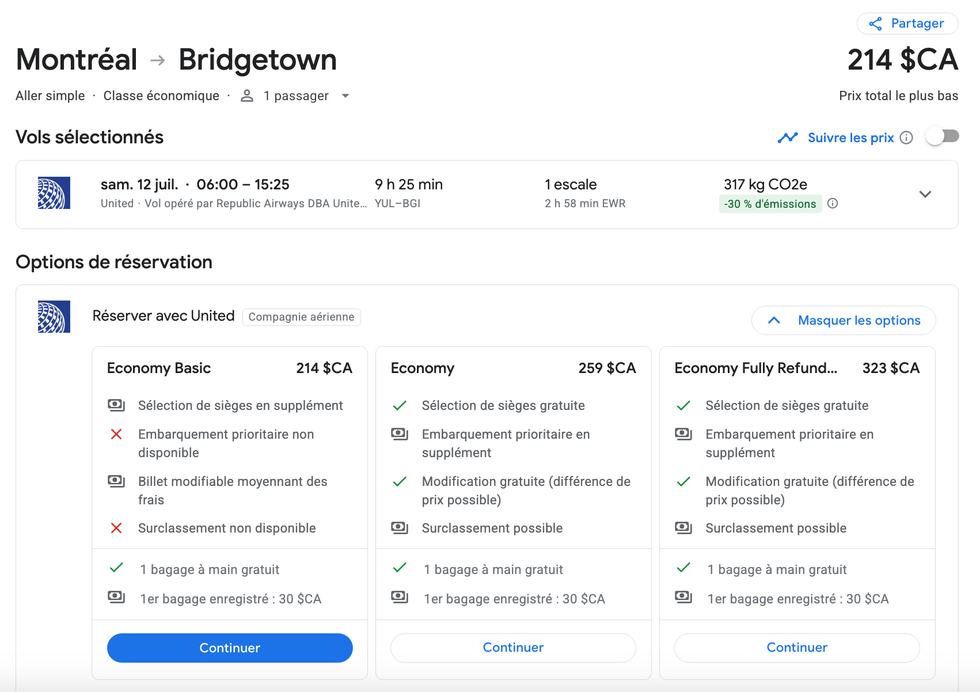Click the -30 % d'émissions green badge
Image resolution: width=980 pixels, height=692 pixels.
coord(770,204)
